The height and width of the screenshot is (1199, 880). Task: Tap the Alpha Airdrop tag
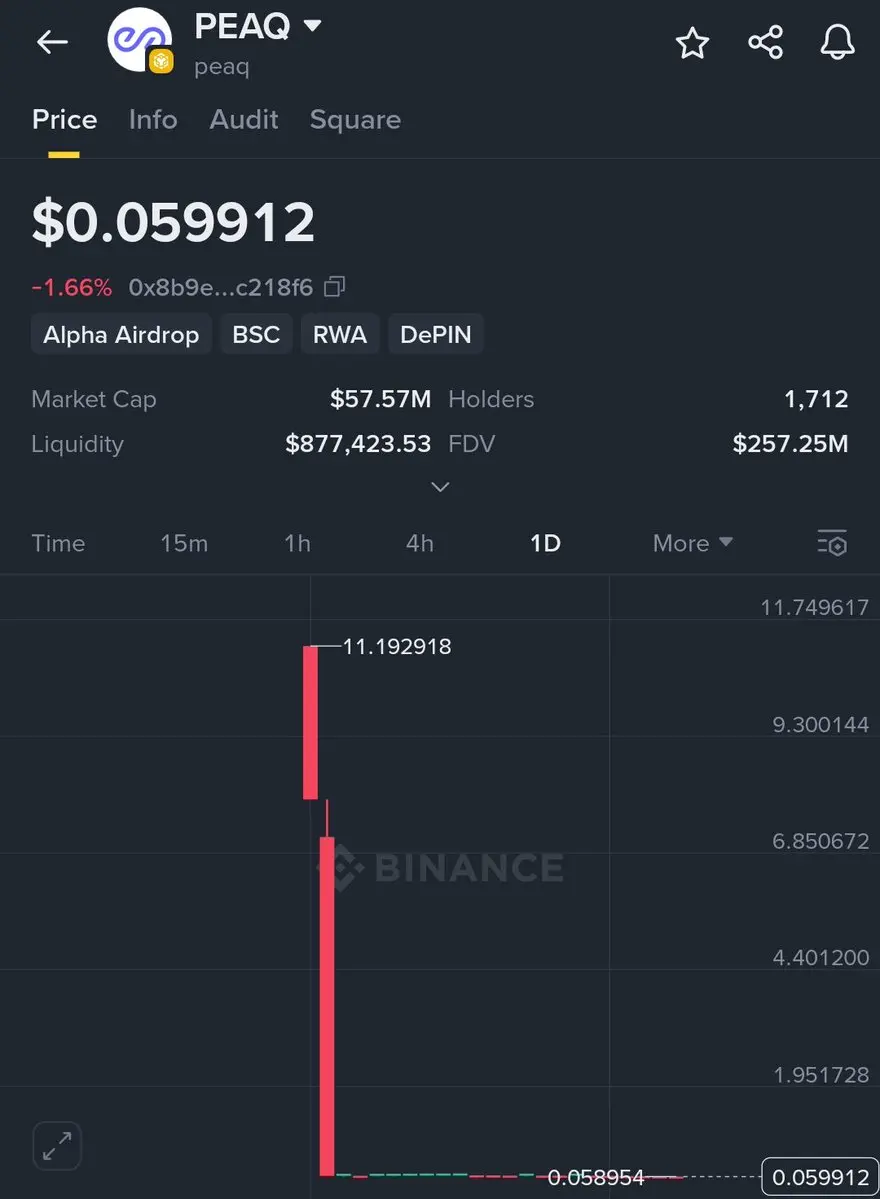coord(121,334)
